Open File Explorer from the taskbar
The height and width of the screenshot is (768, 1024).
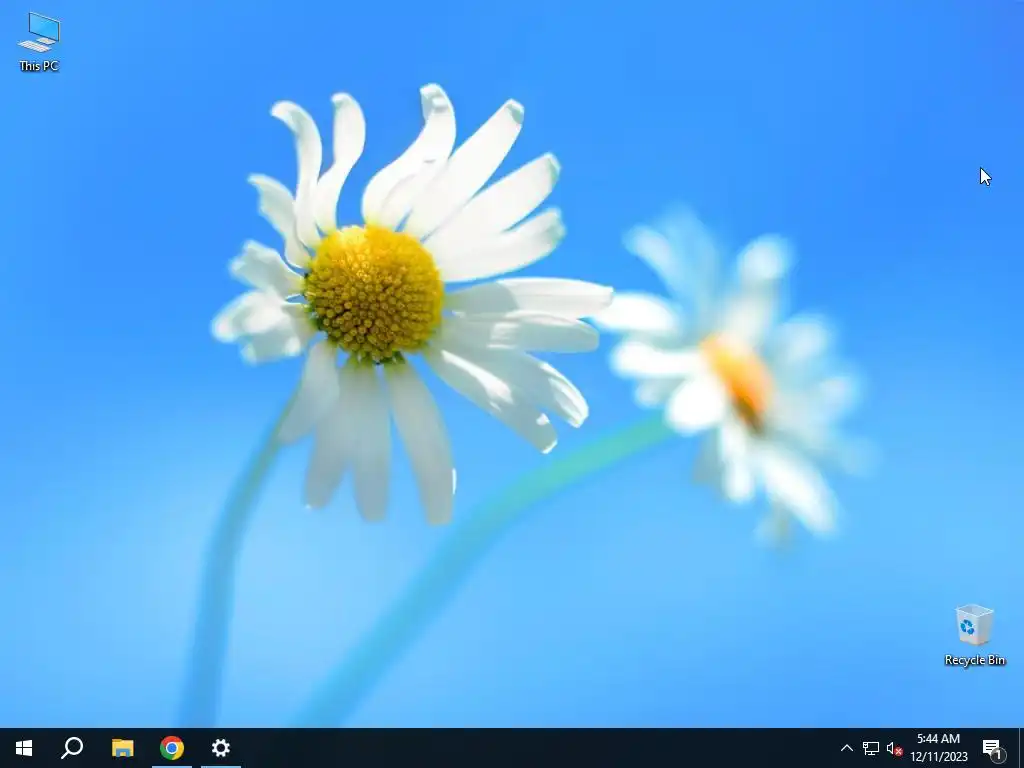[122, 748]
